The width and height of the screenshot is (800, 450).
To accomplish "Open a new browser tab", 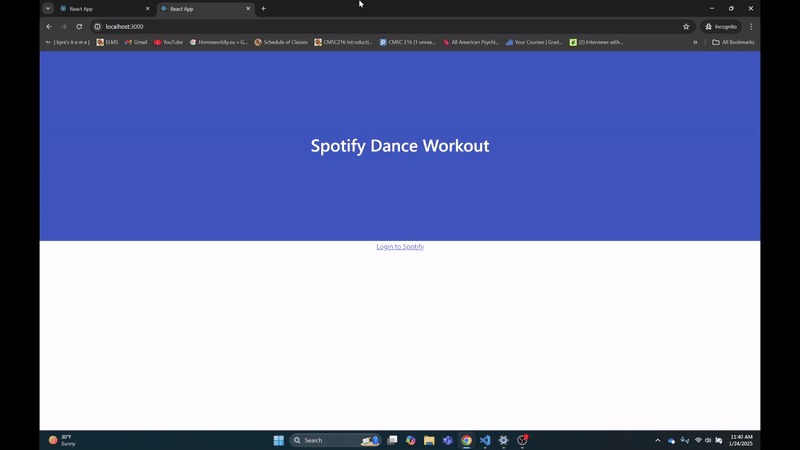I will pyautogui.click(x=263, y=9).
